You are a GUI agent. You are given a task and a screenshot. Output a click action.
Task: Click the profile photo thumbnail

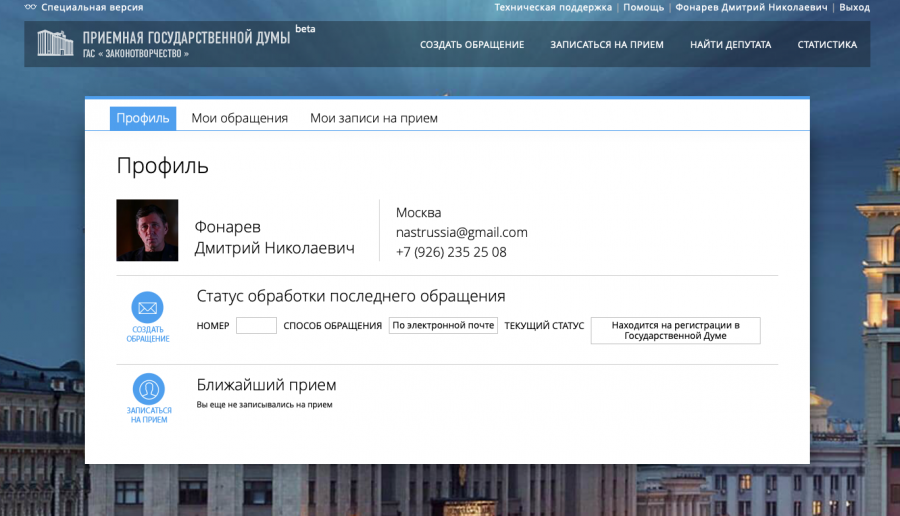point(147,230)
